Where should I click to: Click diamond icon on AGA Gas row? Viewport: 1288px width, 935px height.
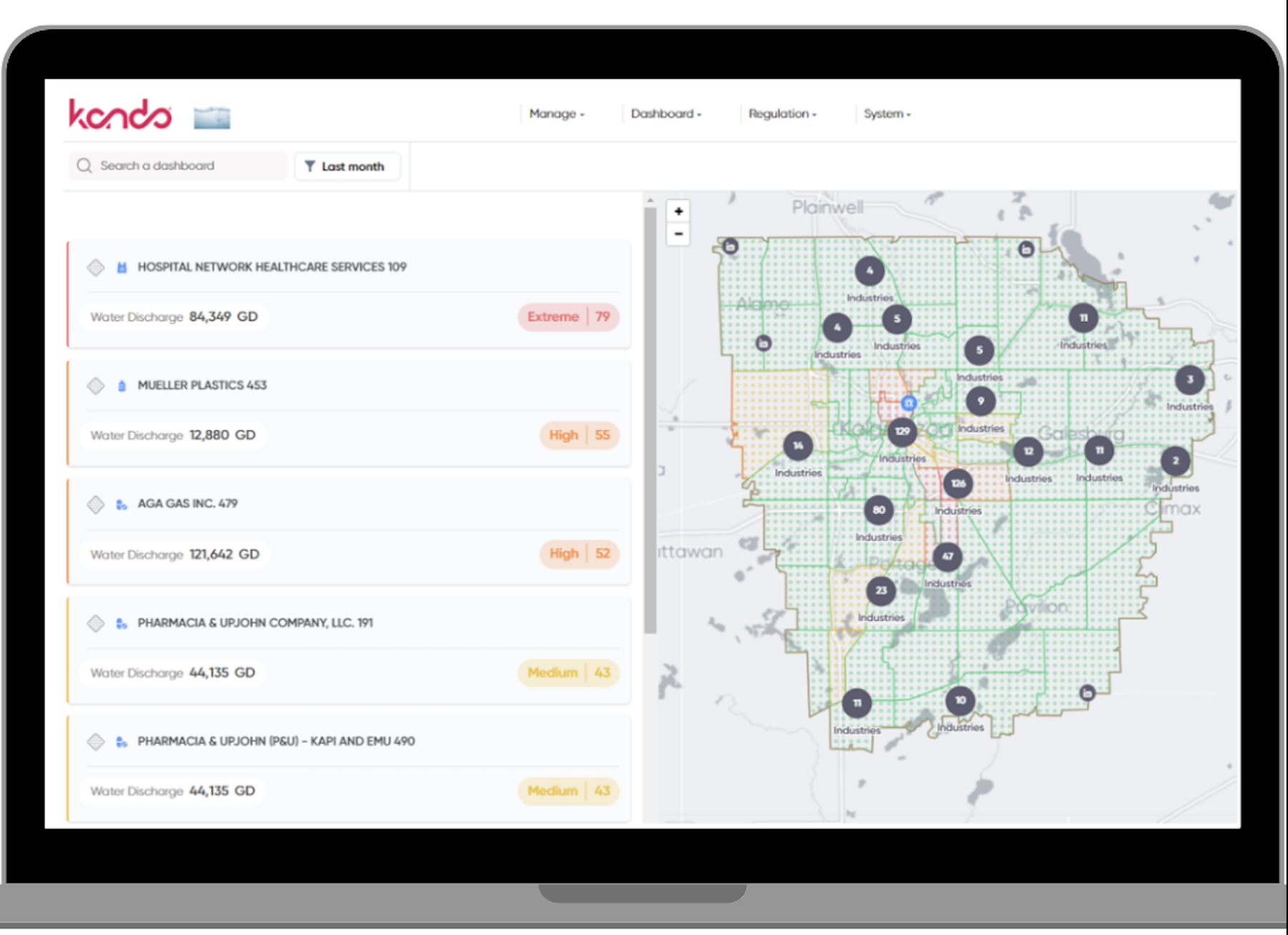point(96,505)
